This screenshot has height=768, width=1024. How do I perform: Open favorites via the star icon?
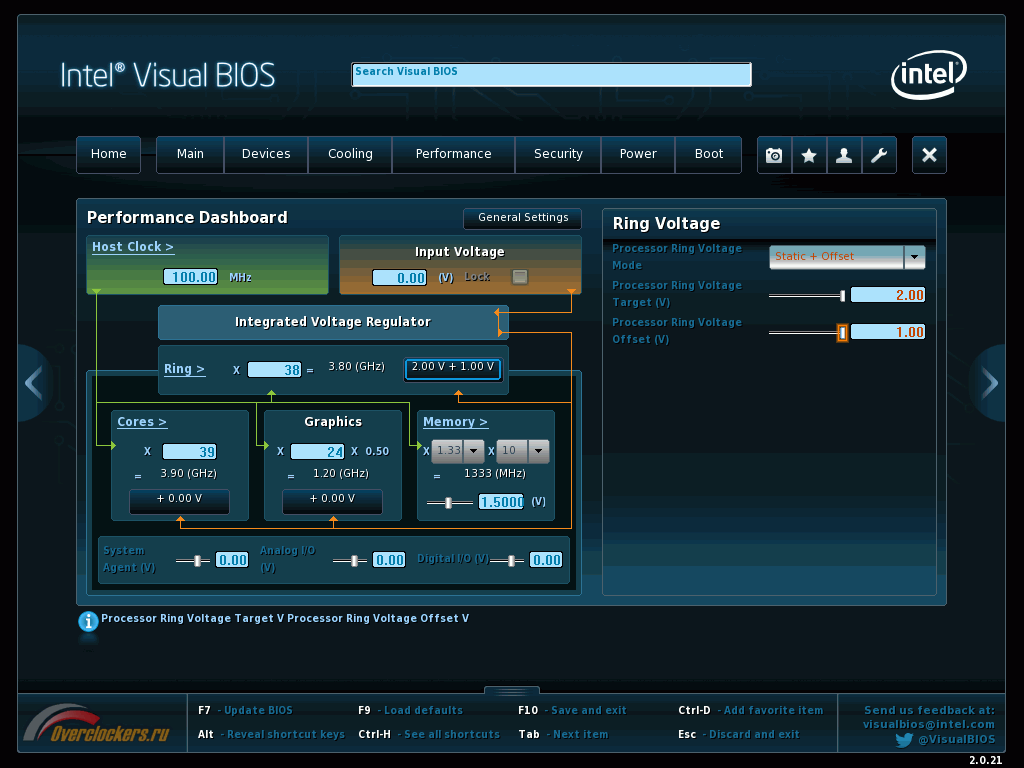pos(809,155)
